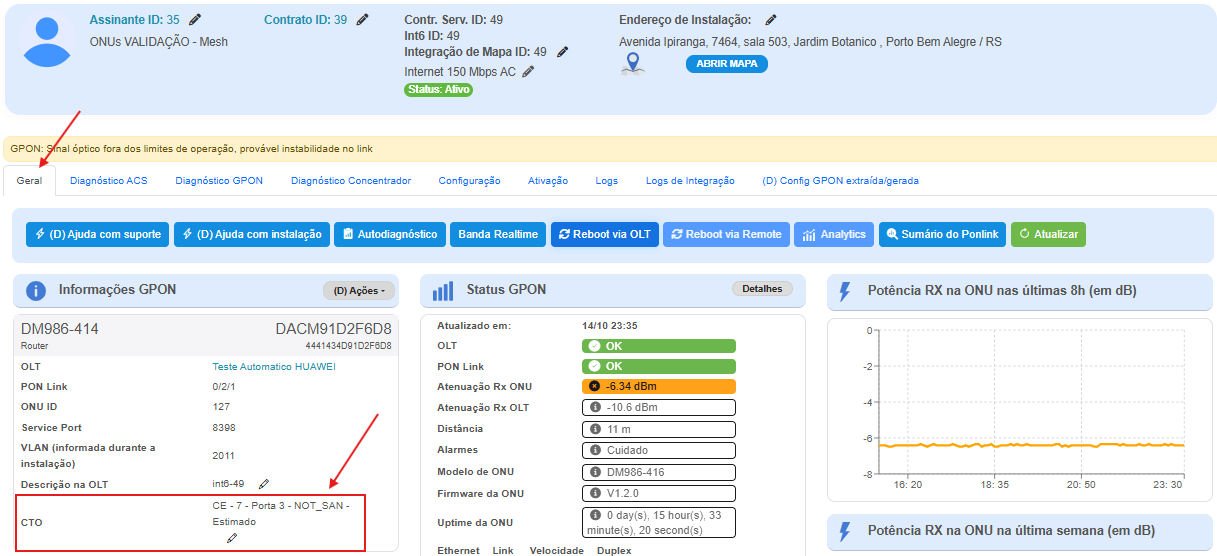
Task: Edit the Internet 150 Mbps AC plan
Action: [x=528, y=71]
